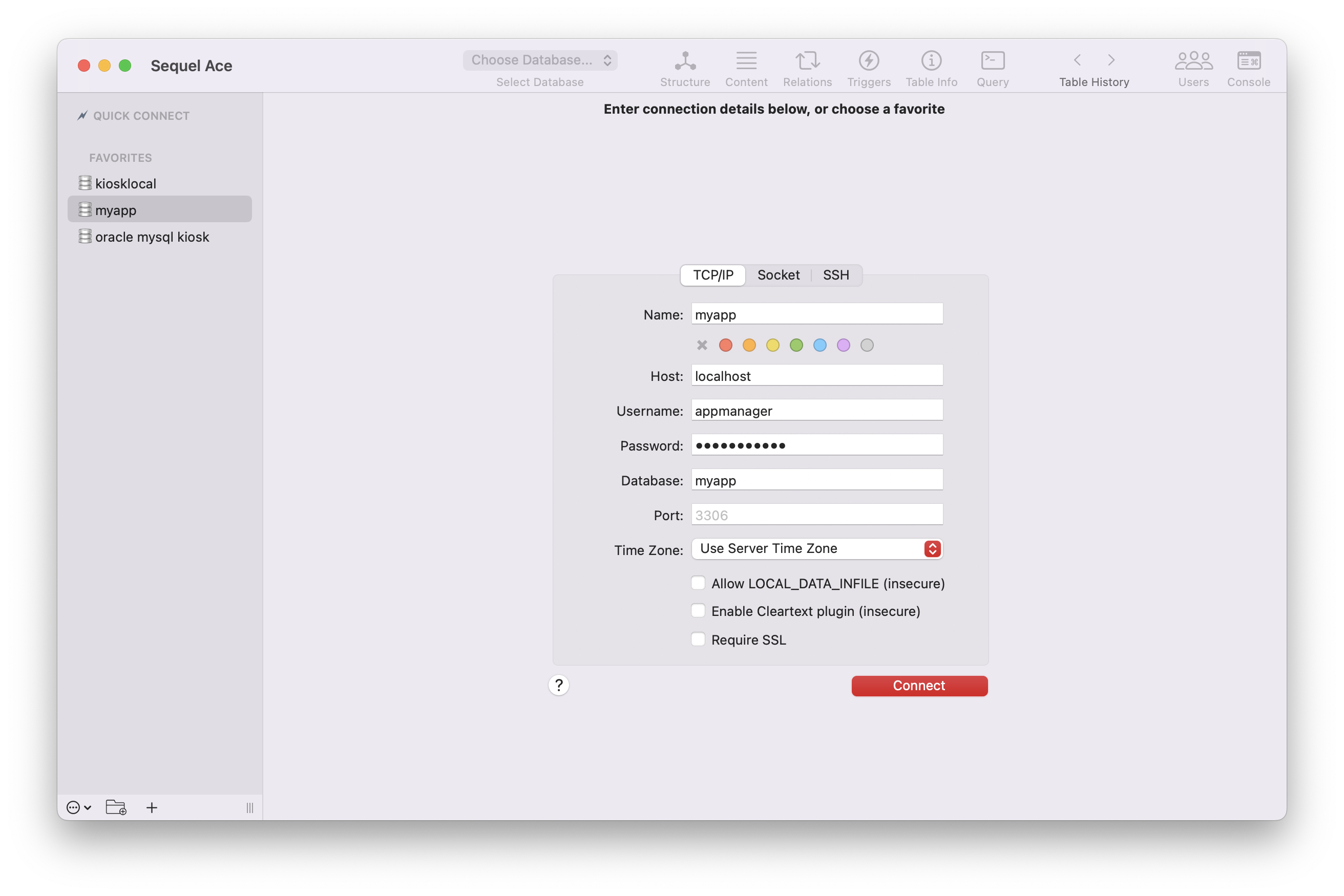Click the Password input field
Image resolution: width=1344 pixels, height=896 pixels.
817,444
